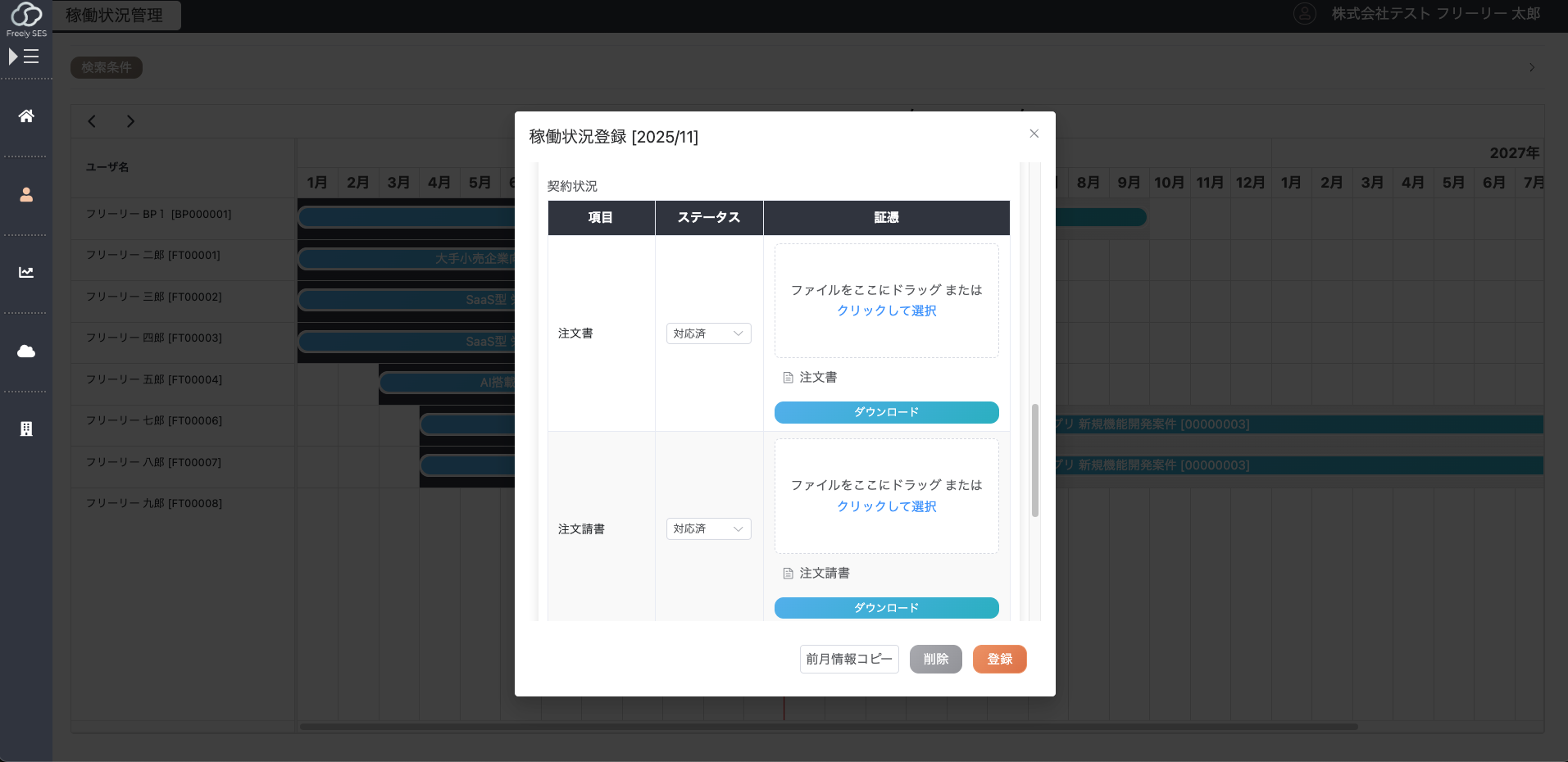The height and width of the screenshot is (762, 1568).
Task: Open the 対応済 dropdown for 注文書
Action: [x=707, y=333]
